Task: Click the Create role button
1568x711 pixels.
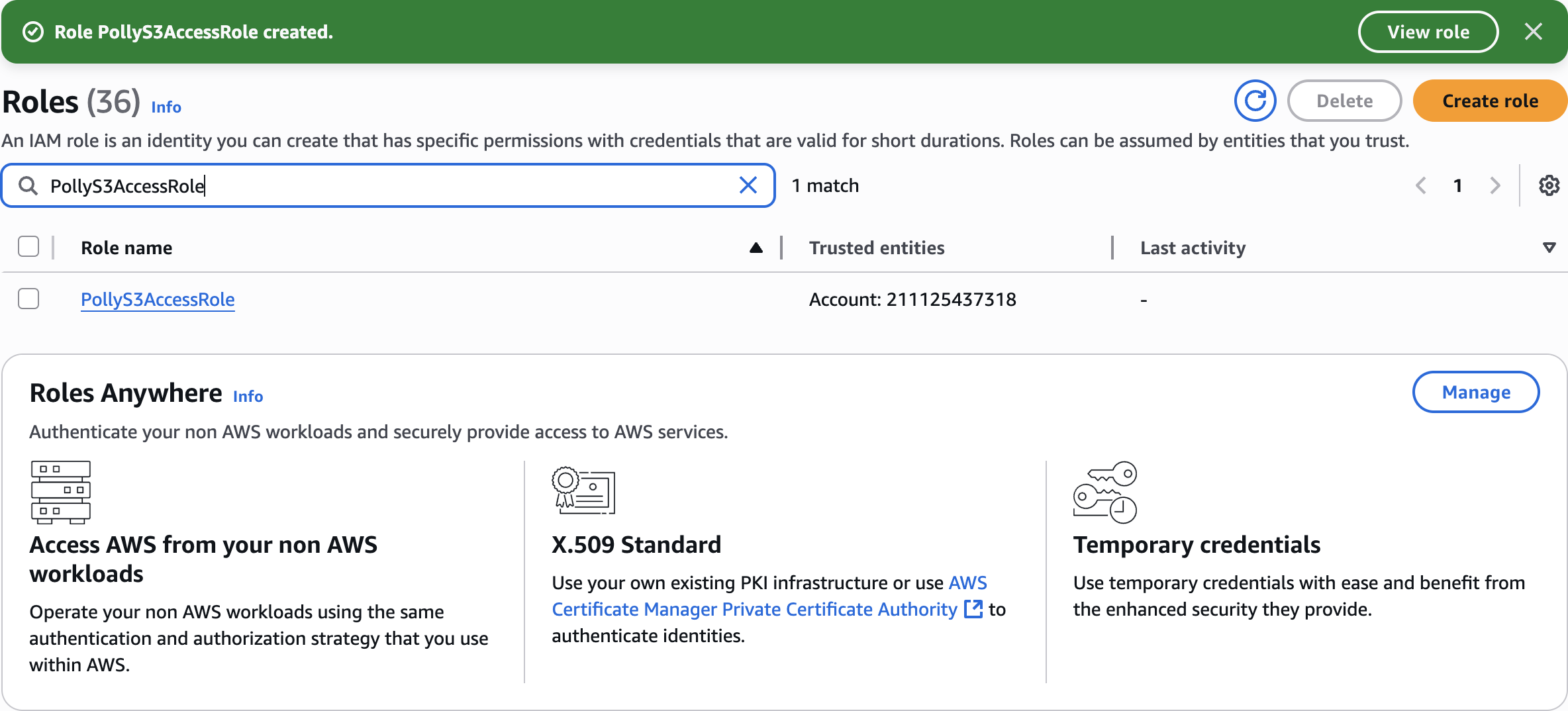Action: click(1490, 101)
